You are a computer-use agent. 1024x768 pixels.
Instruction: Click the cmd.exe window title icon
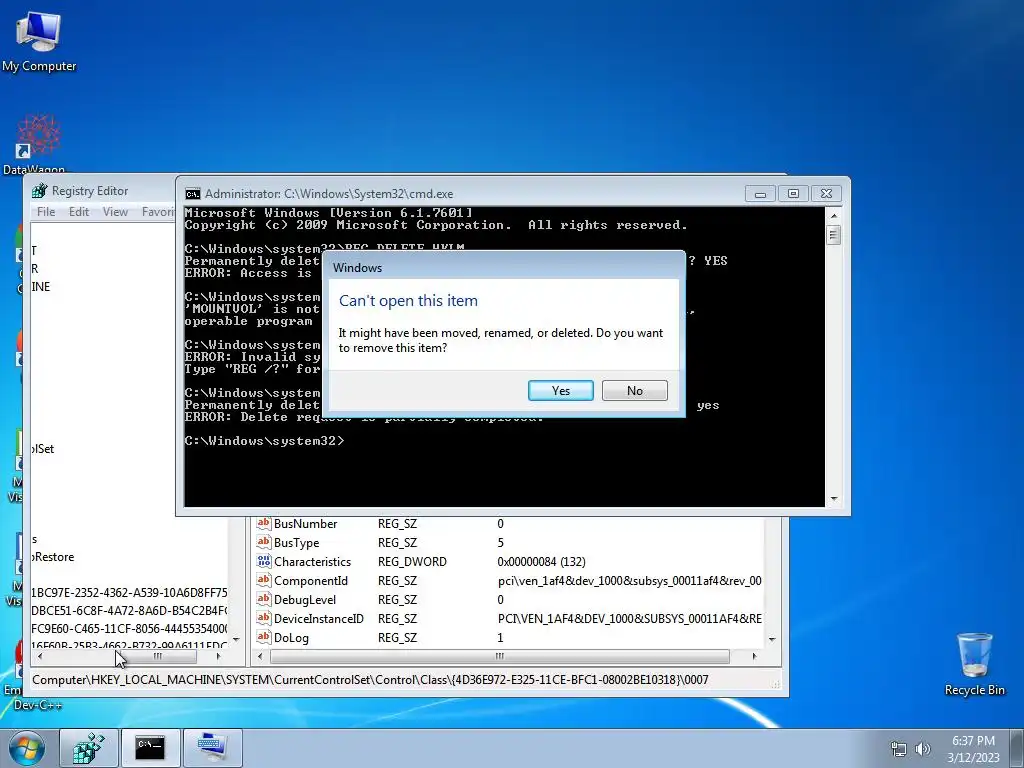coord(193,194)
